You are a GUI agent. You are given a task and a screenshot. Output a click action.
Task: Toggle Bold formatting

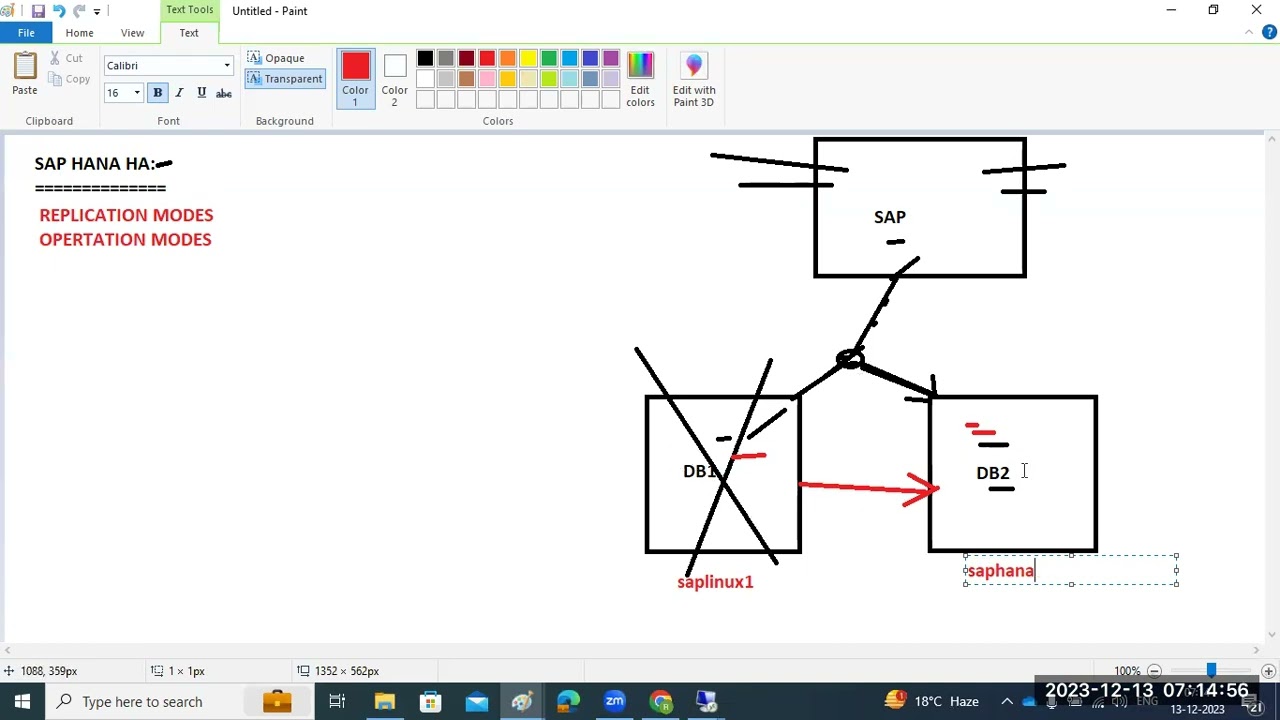coord(157,93)
